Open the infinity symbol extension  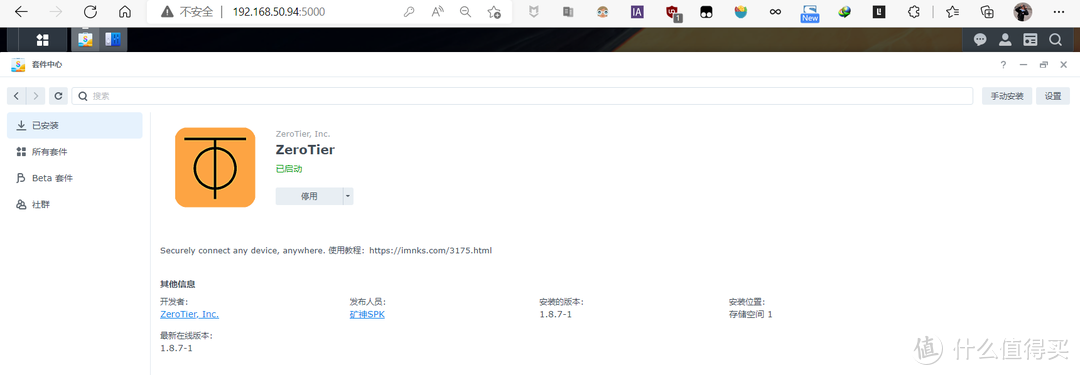[775, 12]
